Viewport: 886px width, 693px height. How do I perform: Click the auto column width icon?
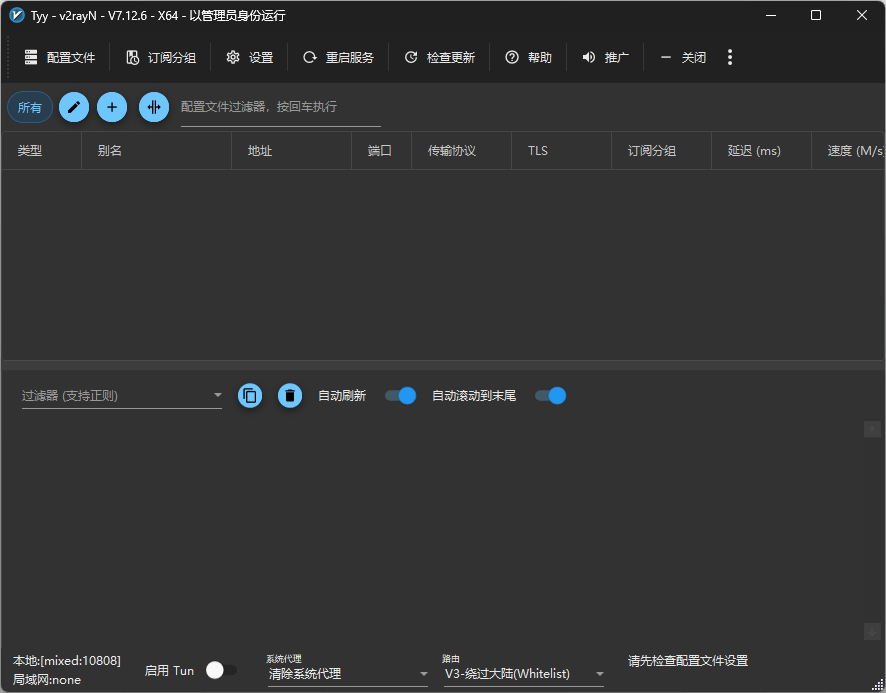coord(154,107)
